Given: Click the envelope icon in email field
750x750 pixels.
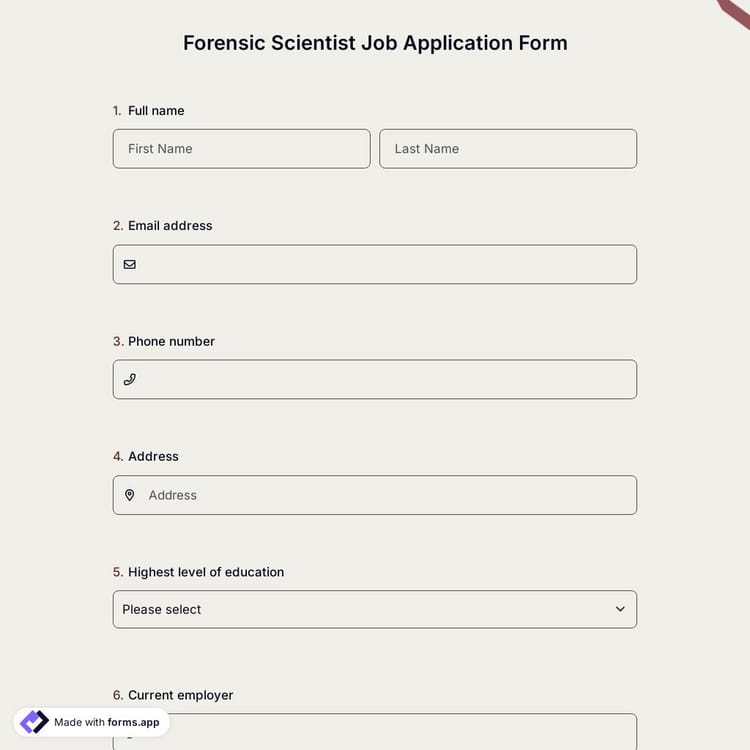Looking at the screenshot, I should tap(130, 265).
